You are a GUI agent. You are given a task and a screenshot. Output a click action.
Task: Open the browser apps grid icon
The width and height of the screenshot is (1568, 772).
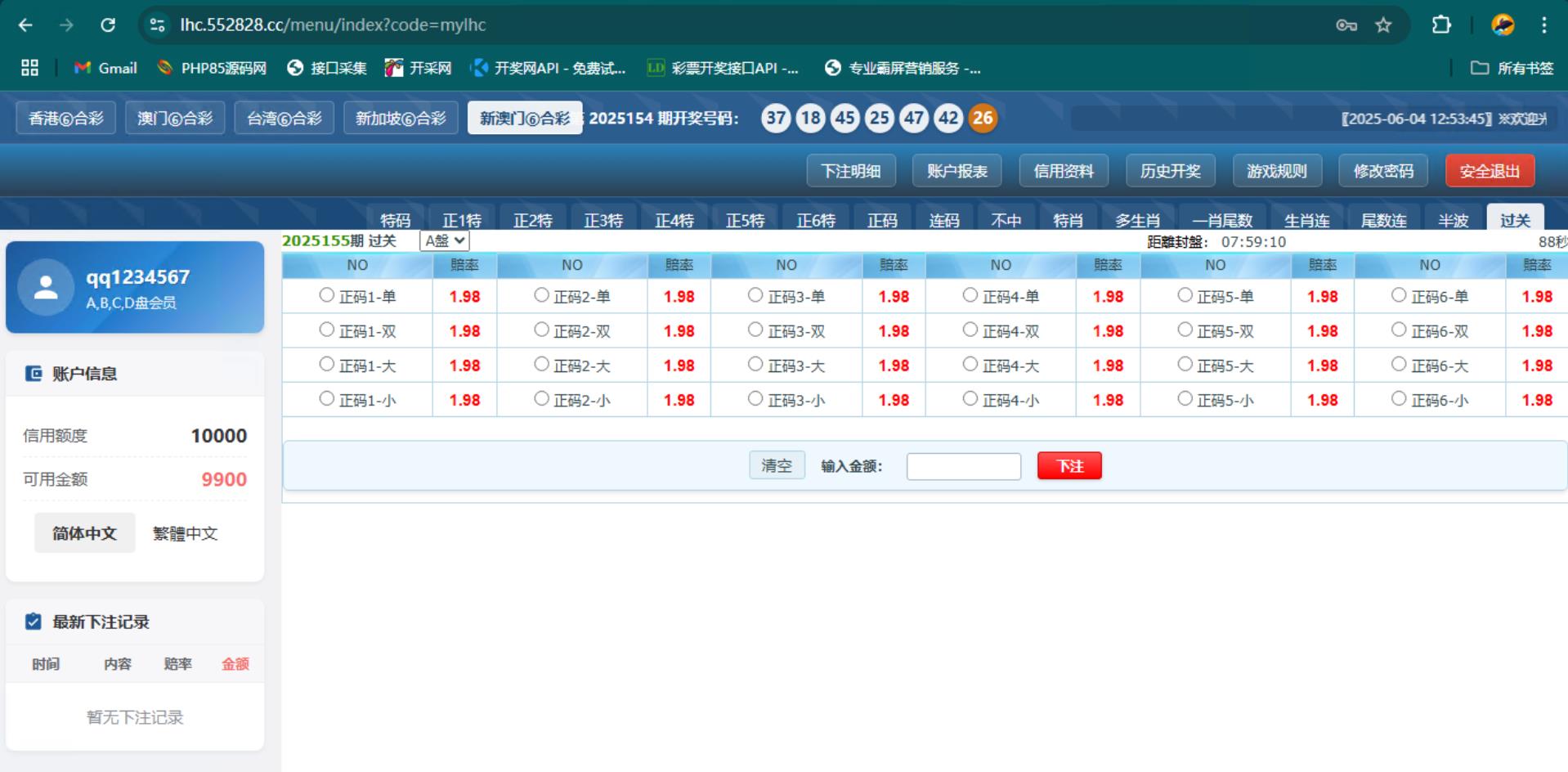29,68
